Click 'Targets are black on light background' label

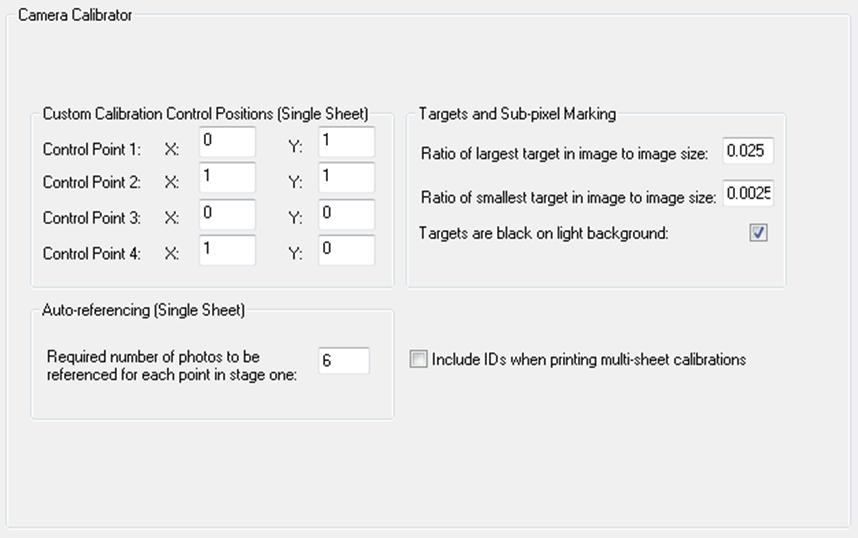pyautogui.click(x=543, y=233)
